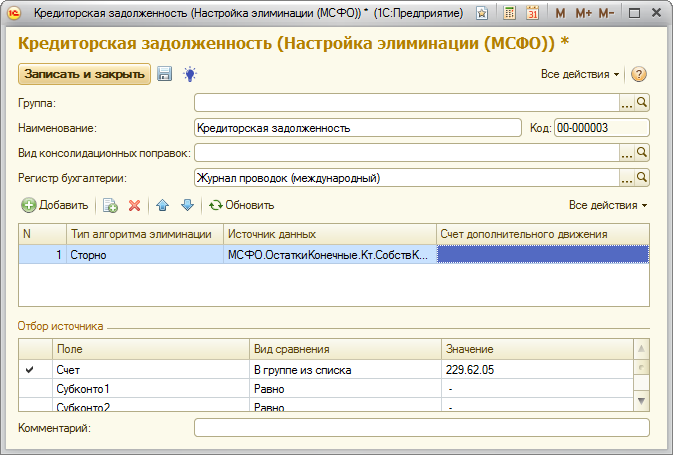Click the Обновить refresh button
The width and height of the screenshot is (673, 455).
tap(241, 205)
